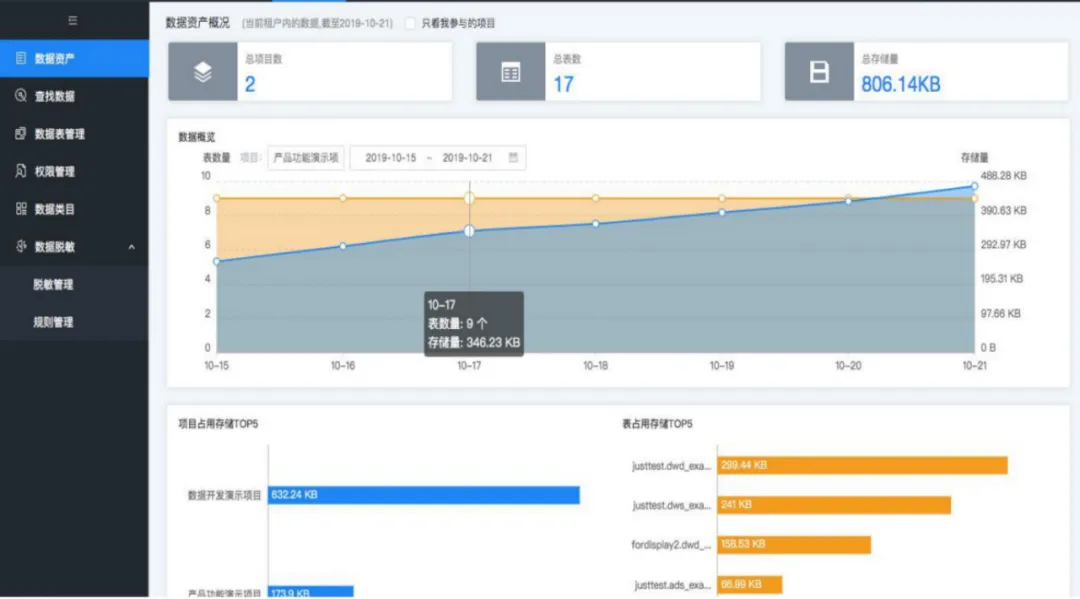The height and width of the screenshot is (599, 1080).
Task: Click the 10-21 blue data point on chart
Action: click(x=974, y=186)
